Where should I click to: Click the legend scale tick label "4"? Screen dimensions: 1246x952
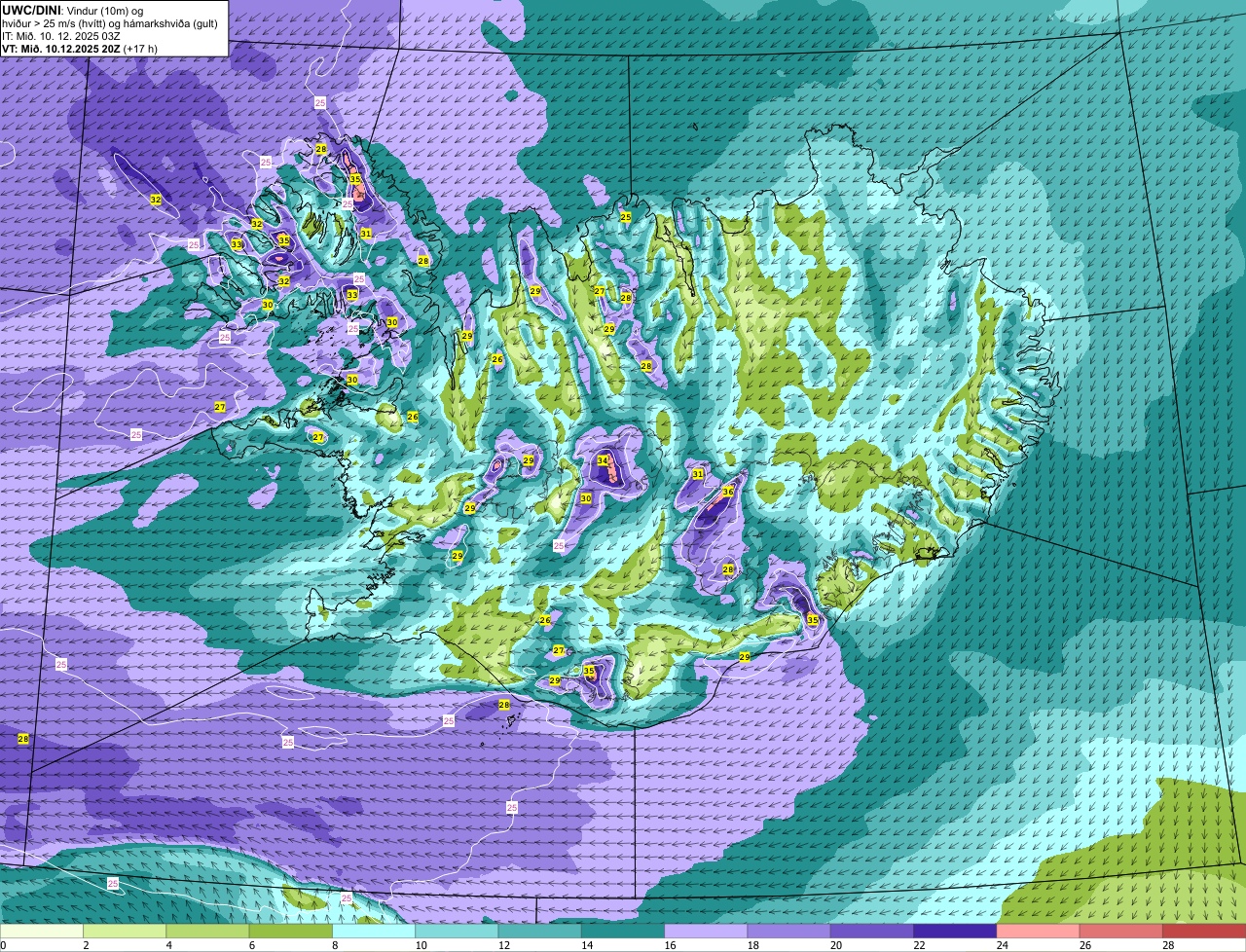click(169, 945)
